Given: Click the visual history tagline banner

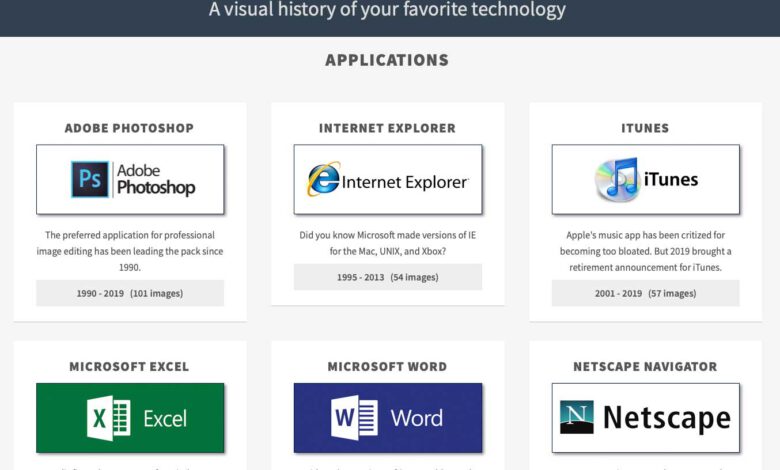Looking at the screenshot, I should click(x=387, y=11).
